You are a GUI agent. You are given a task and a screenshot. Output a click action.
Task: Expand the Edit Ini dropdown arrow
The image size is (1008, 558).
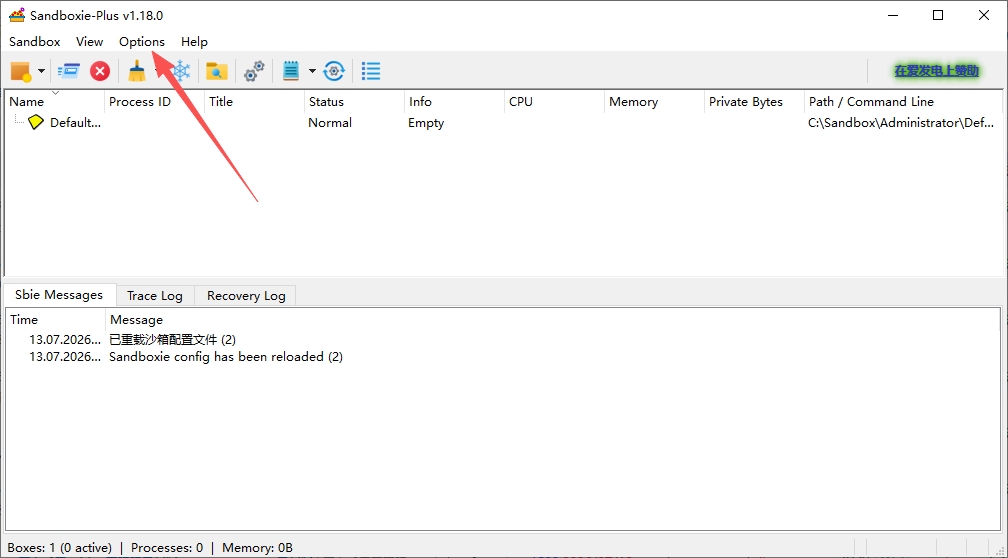[312, 71]
